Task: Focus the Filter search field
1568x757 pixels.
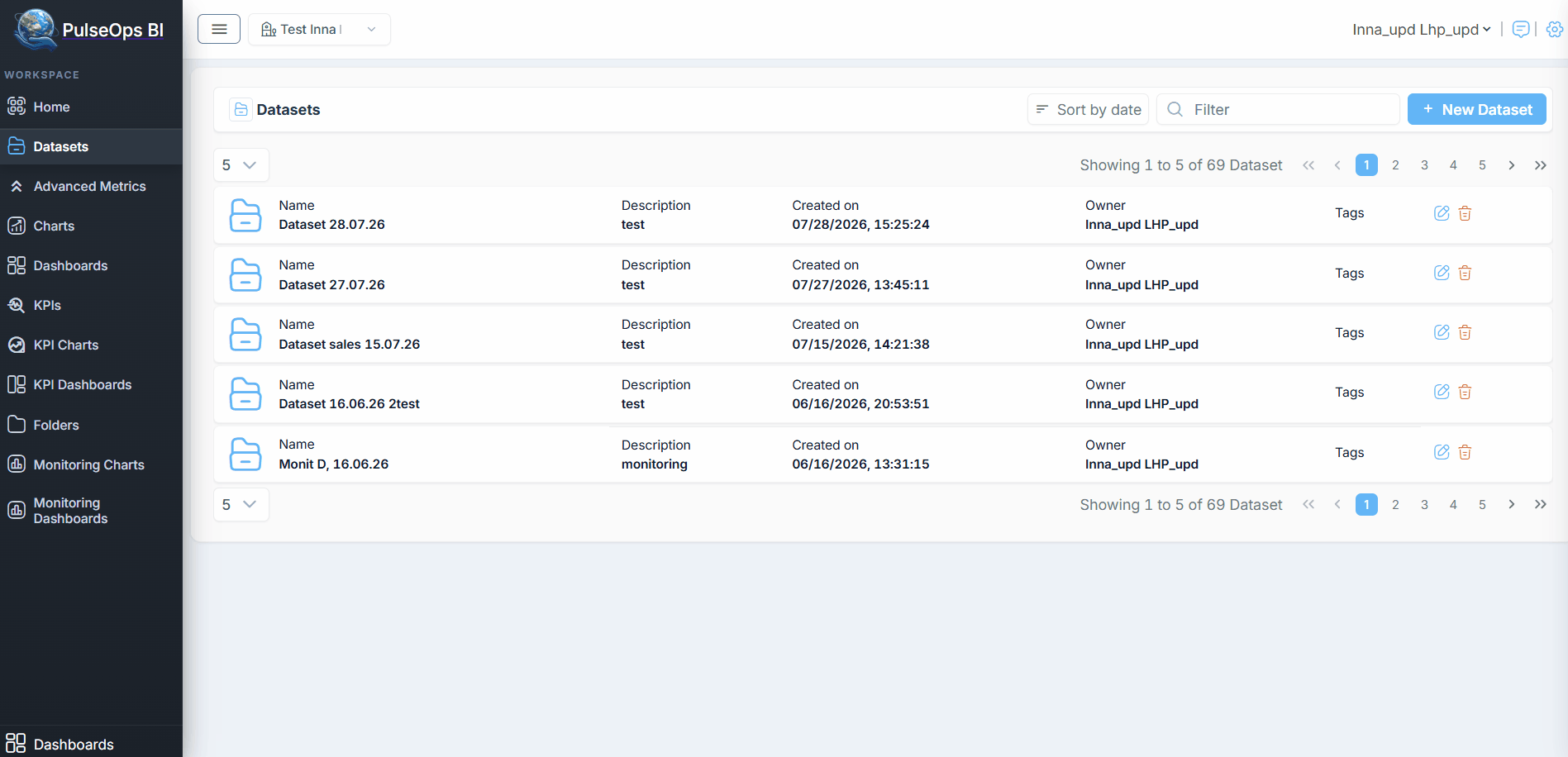Action: click(1277, 109)
